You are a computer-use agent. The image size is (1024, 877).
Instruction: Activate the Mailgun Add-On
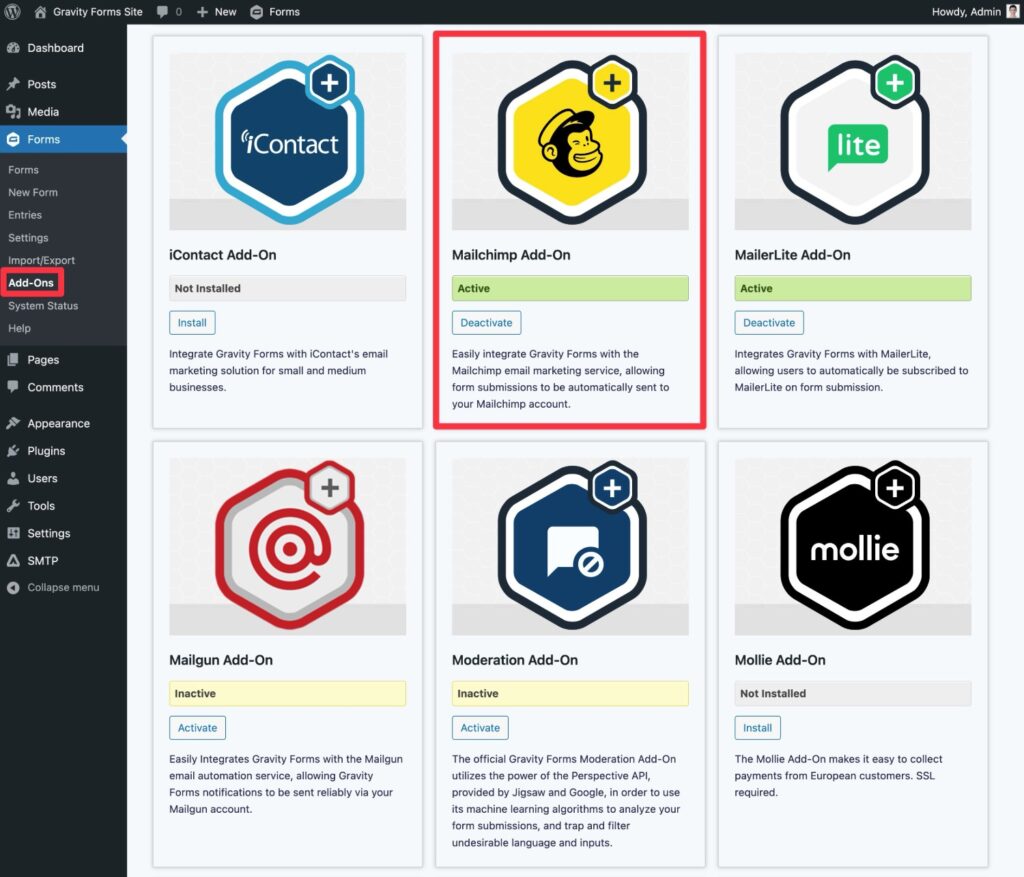tap(197, 728)
